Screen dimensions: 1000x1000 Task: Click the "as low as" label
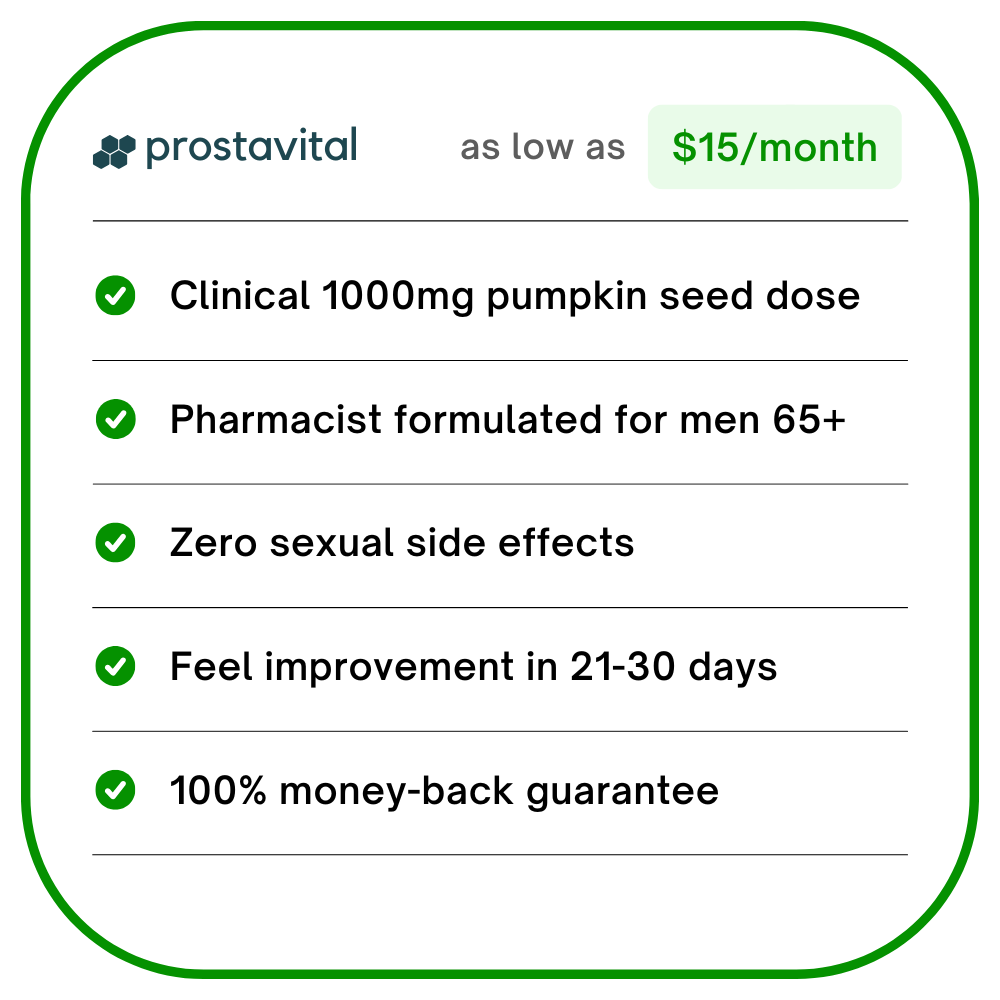[x=542, y=148]
